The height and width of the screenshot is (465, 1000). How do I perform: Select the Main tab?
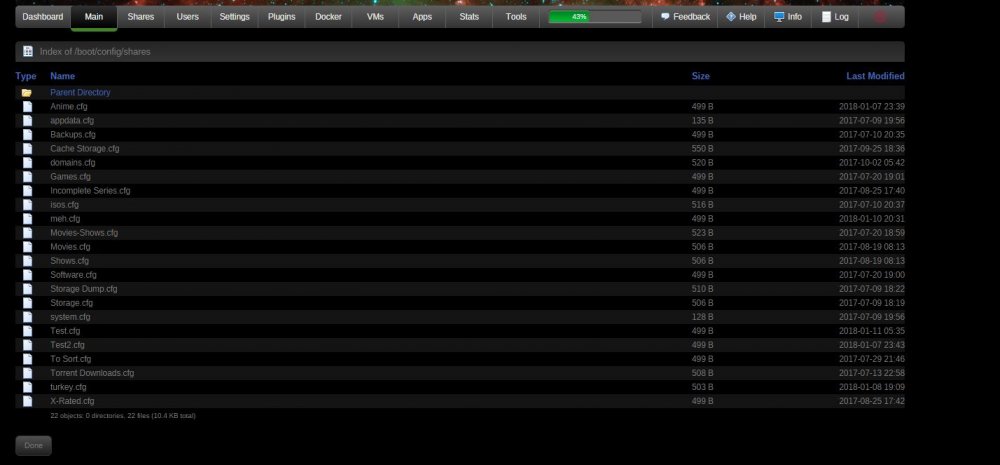[94, 17]
